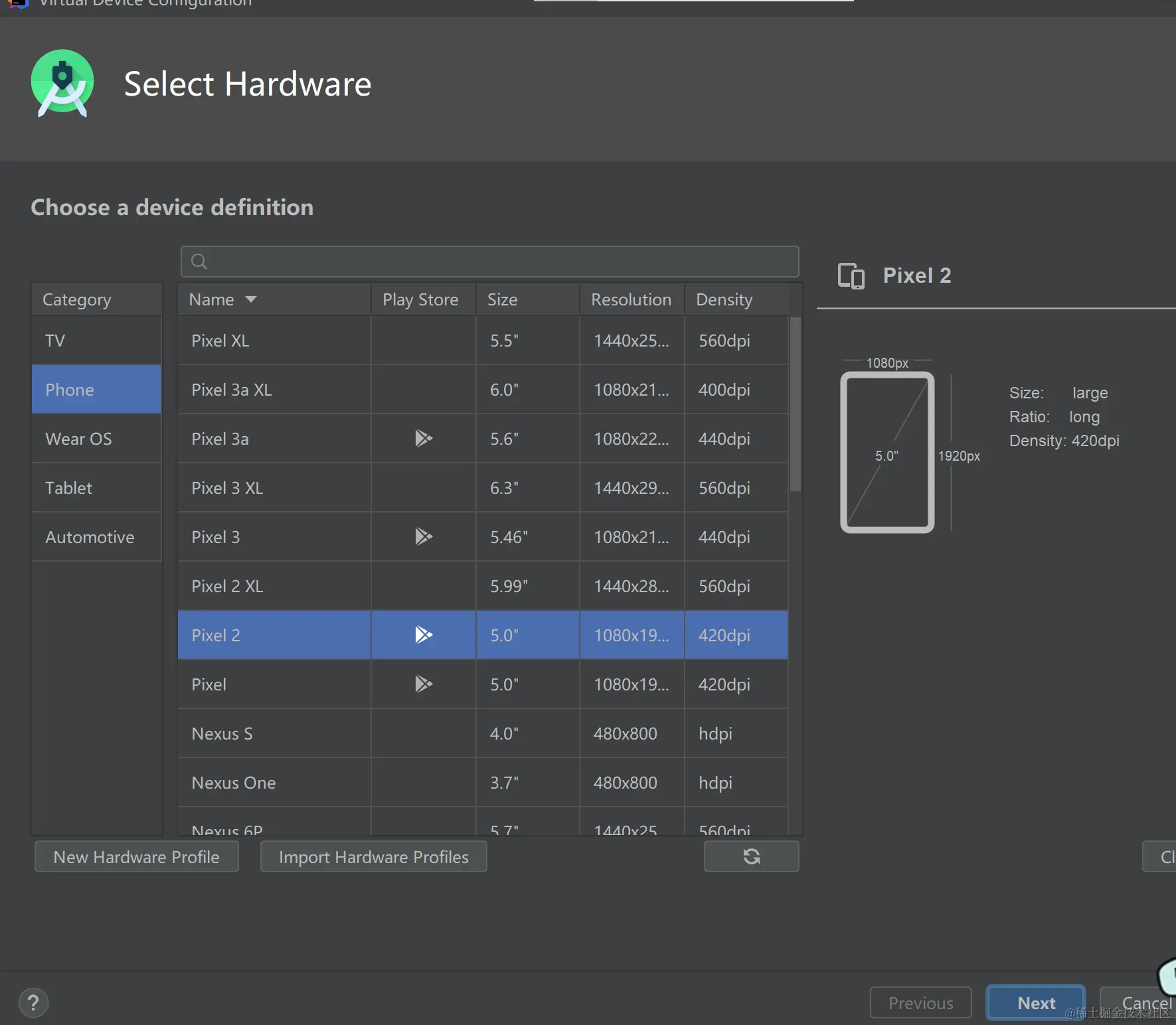Click the device icon beside Pixel 2 heading

pos(851,276)
